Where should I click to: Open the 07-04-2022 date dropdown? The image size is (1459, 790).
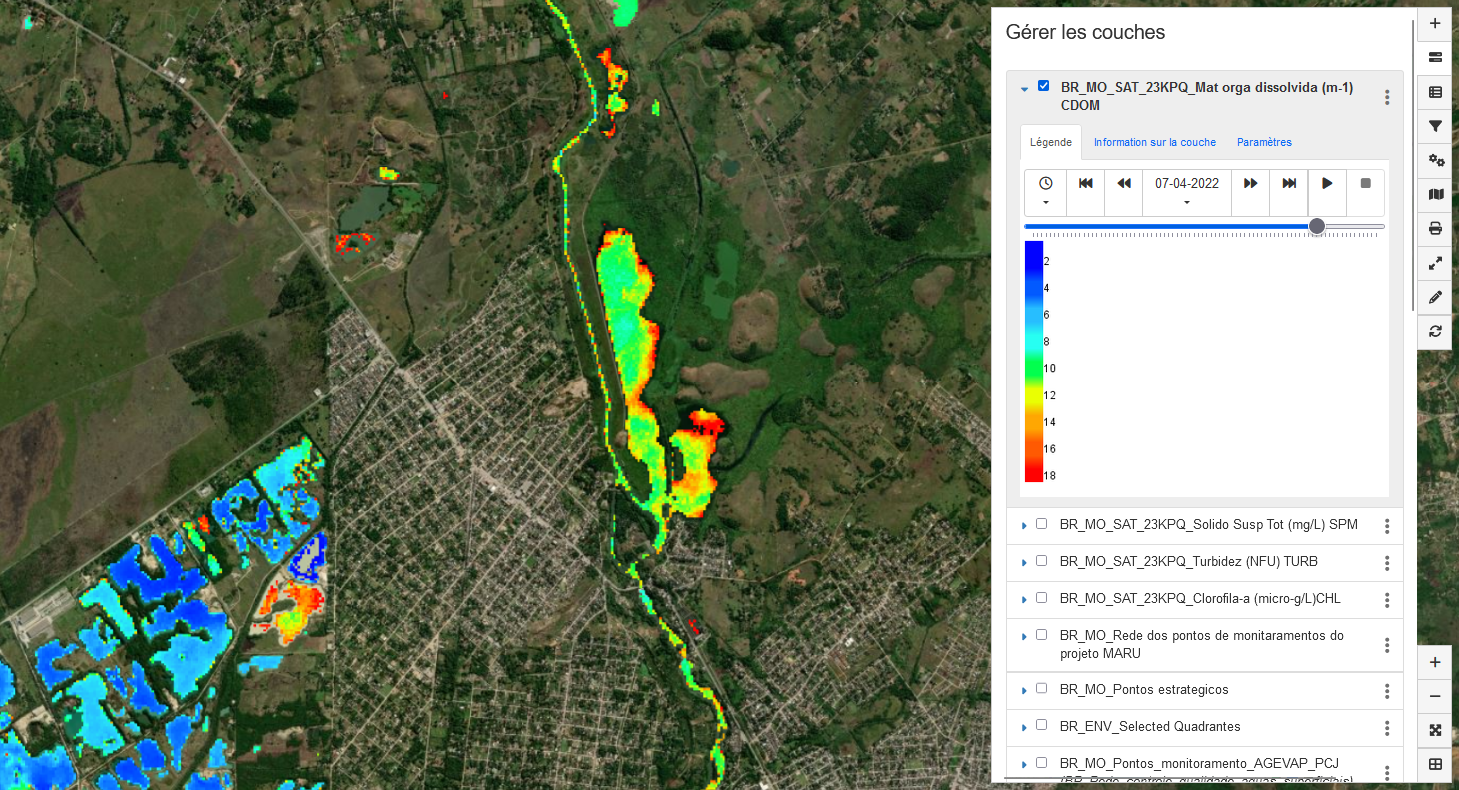point(1186,193)
